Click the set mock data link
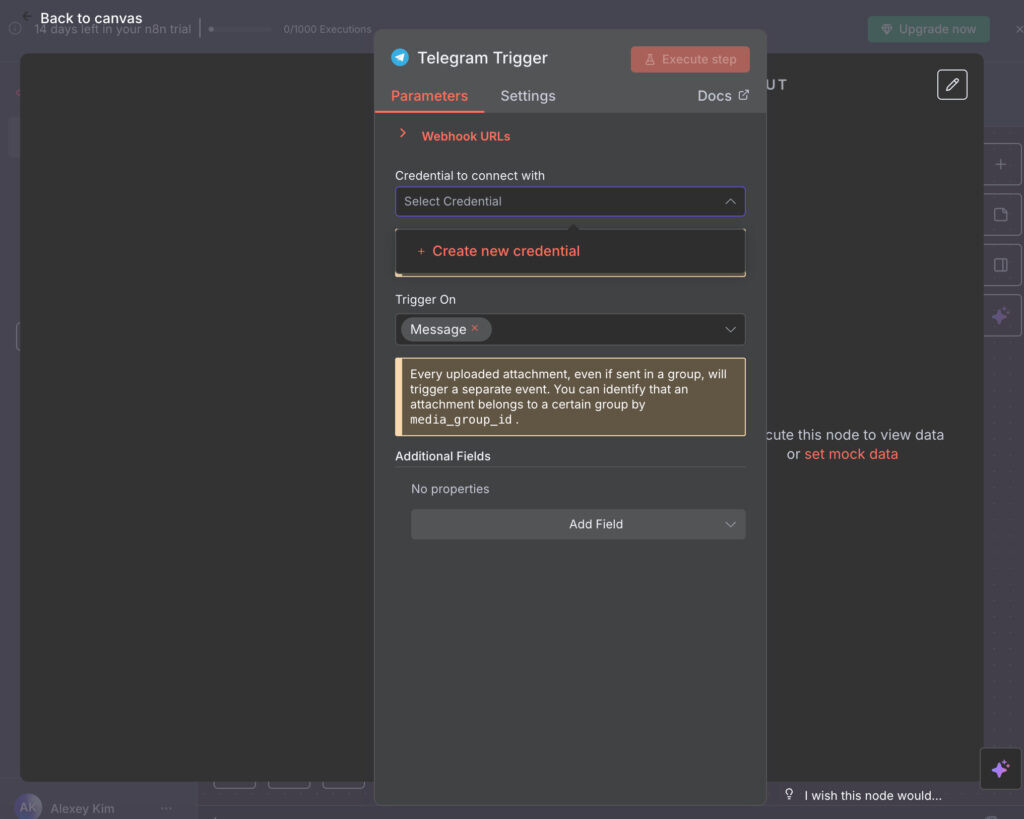This screenshot has height=819, width=1024. [x=851, y=454]
